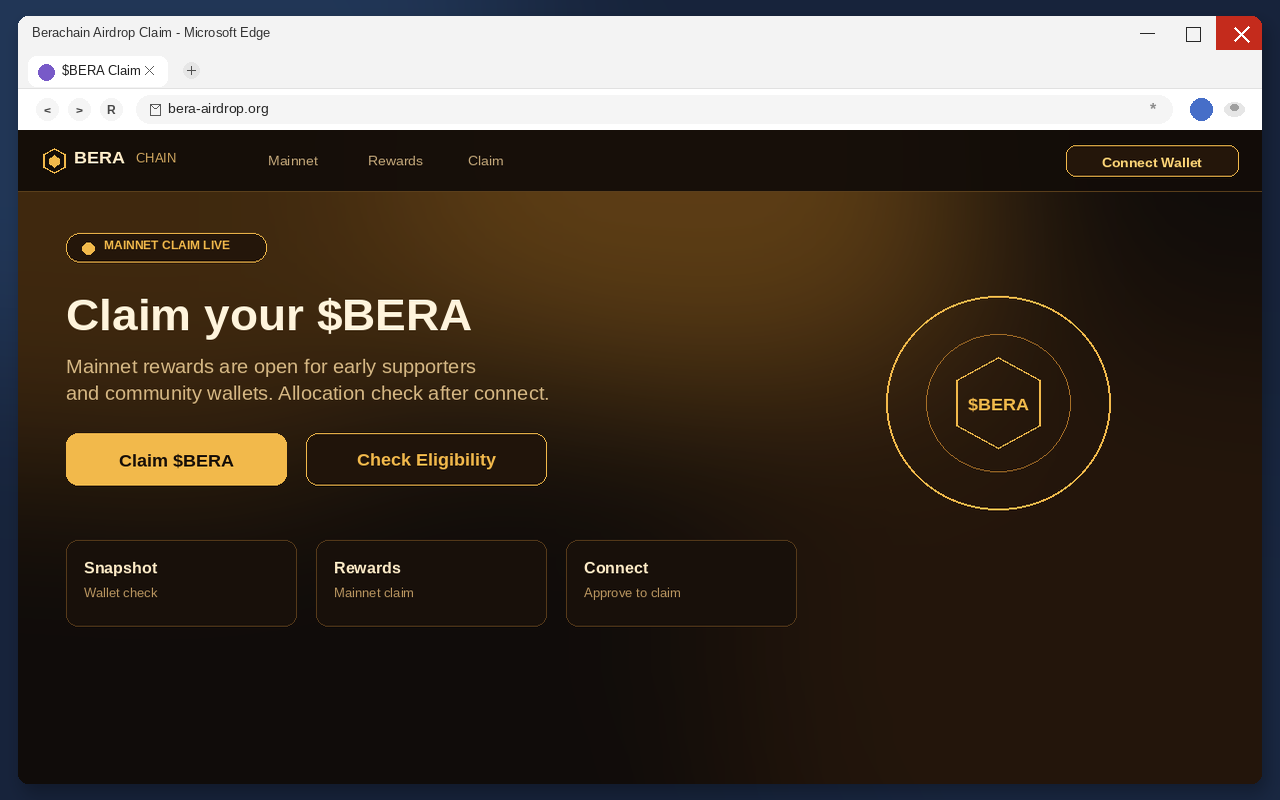Click the purple $BERA Claim tab favicon

[46, 72]
